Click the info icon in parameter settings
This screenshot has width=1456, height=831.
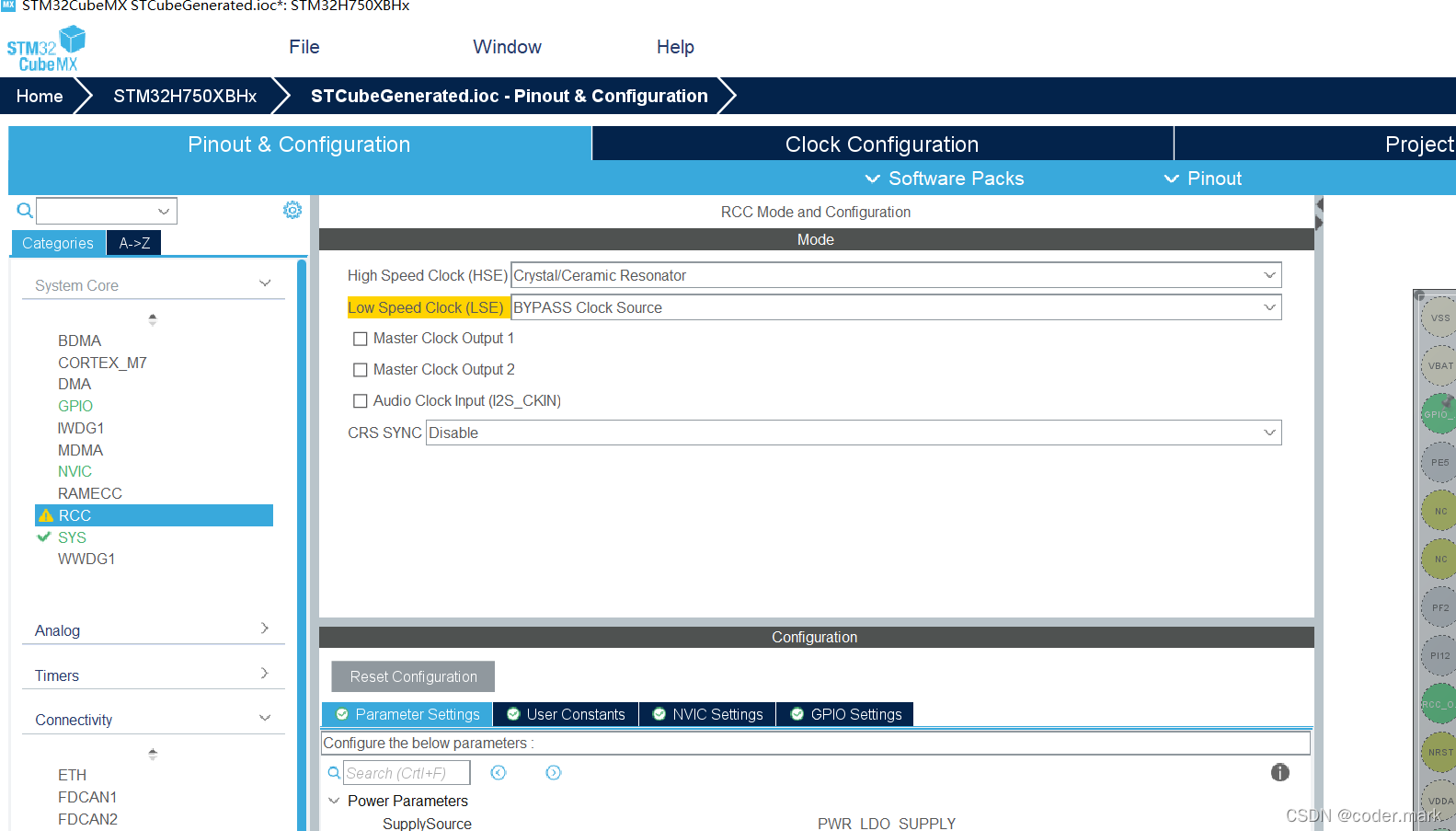click(1279, 772)
